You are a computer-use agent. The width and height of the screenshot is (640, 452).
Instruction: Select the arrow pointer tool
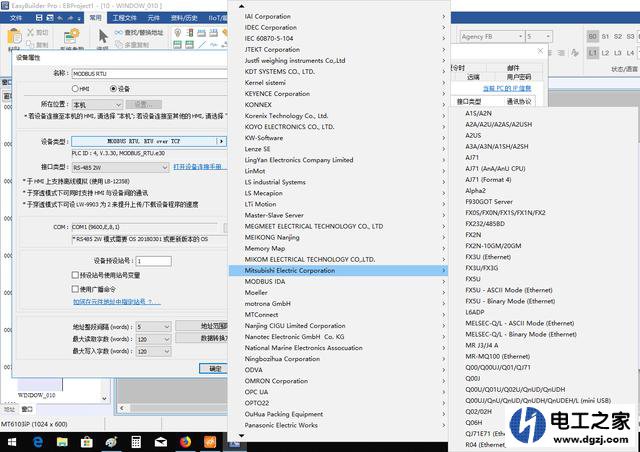pyautogui.click(x=103, y=36)
